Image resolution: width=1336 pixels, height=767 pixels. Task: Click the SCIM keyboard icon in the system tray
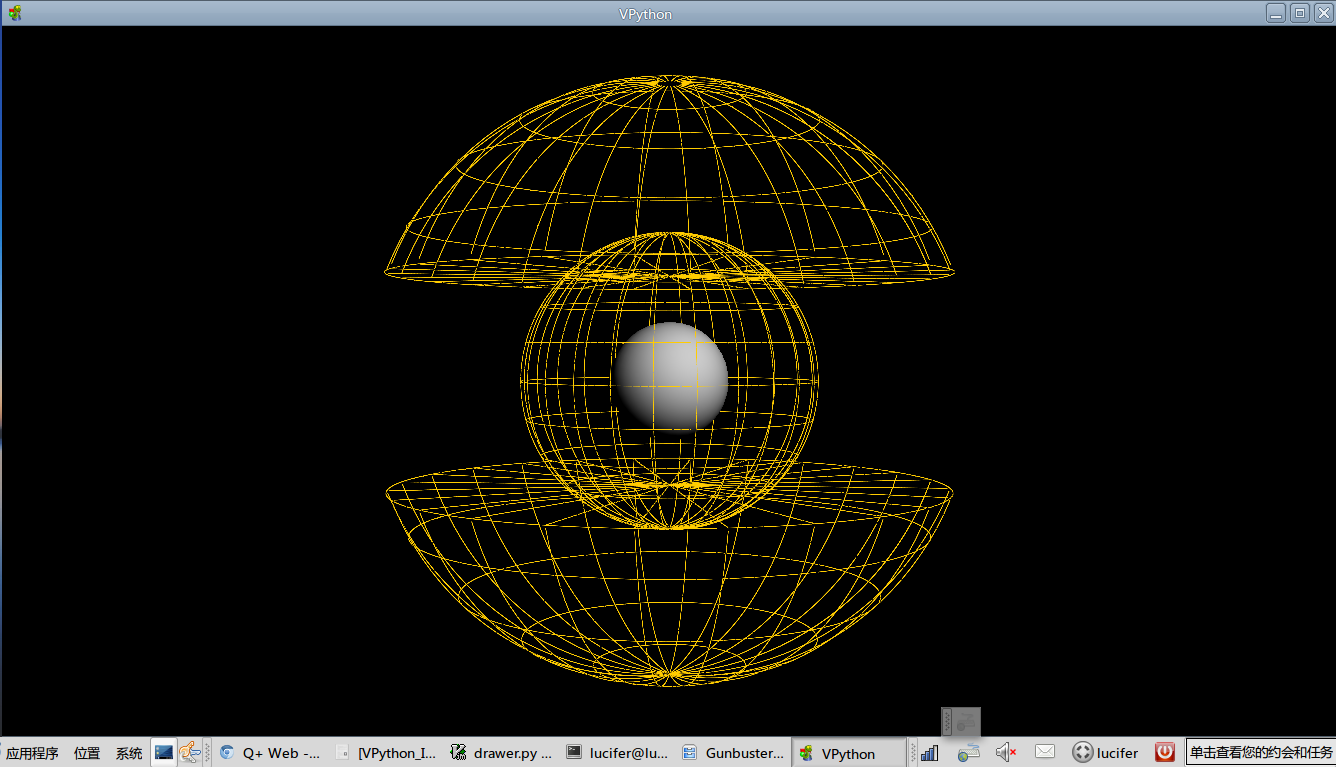click(968, 751)
